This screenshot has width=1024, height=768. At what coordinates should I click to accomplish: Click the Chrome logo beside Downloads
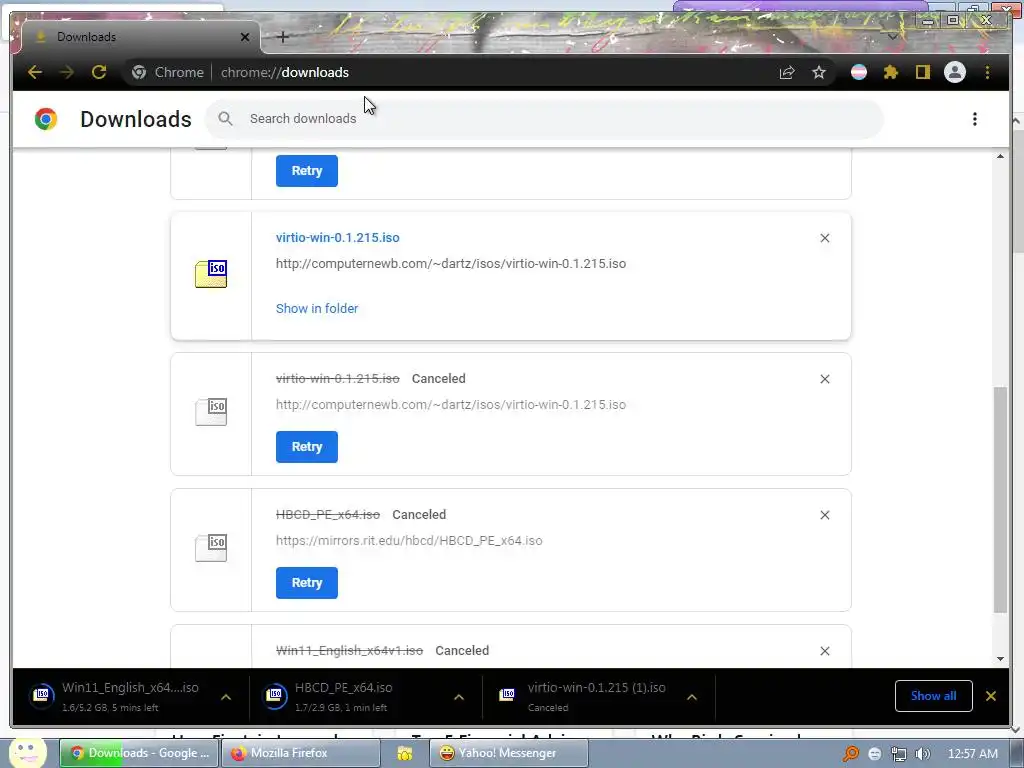[46, 119]
